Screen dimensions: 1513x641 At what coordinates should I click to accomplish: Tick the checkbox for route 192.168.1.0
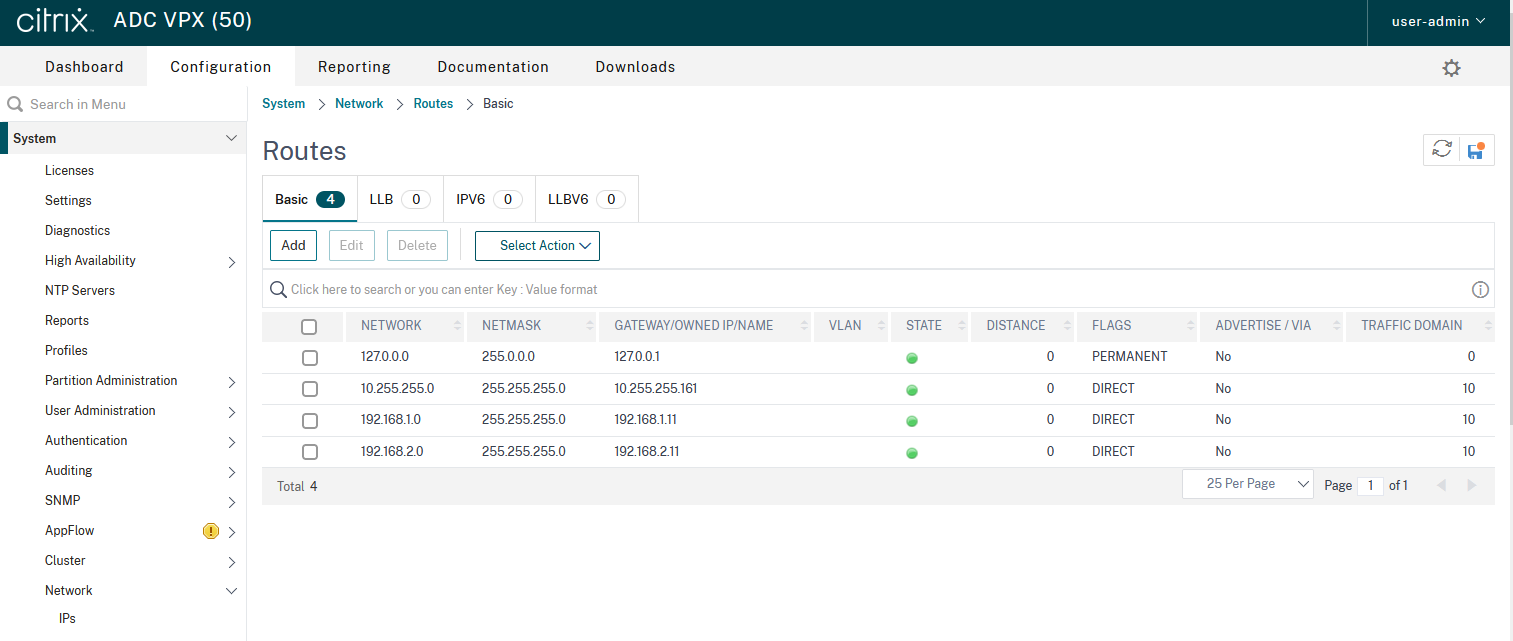click(x=310, y=420)
